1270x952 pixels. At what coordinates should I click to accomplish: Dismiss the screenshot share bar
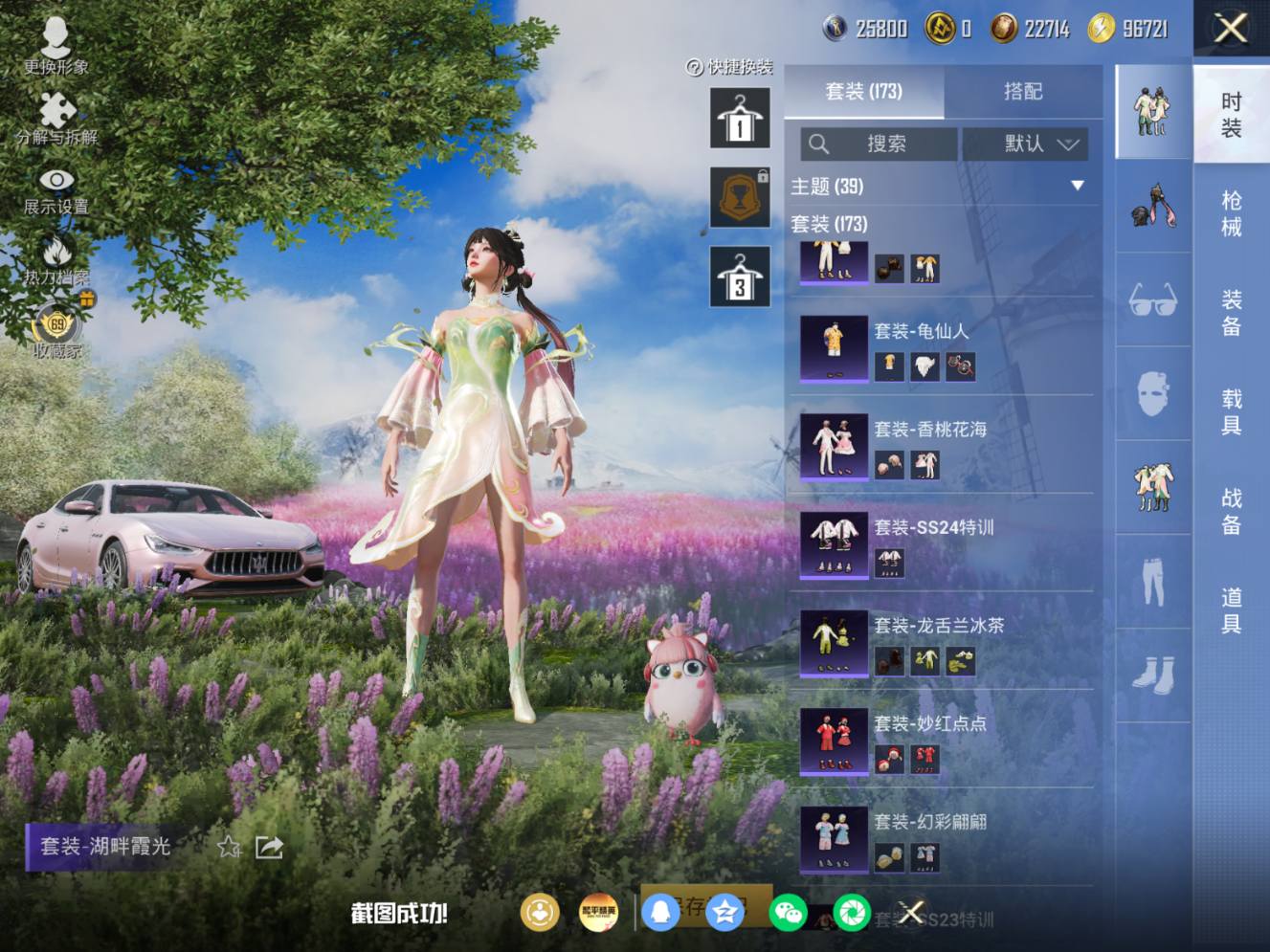pyautogui.click(x=911, y=913)
